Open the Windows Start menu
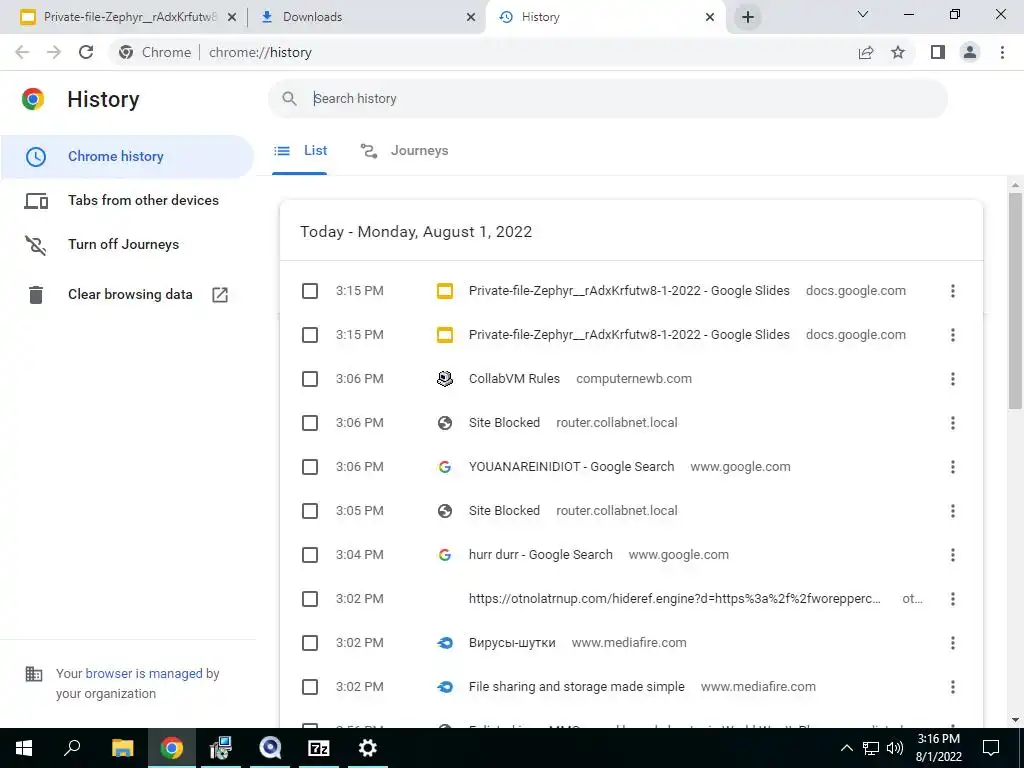Viewport: 1024px width, 768px height. (x=24, y=748)
